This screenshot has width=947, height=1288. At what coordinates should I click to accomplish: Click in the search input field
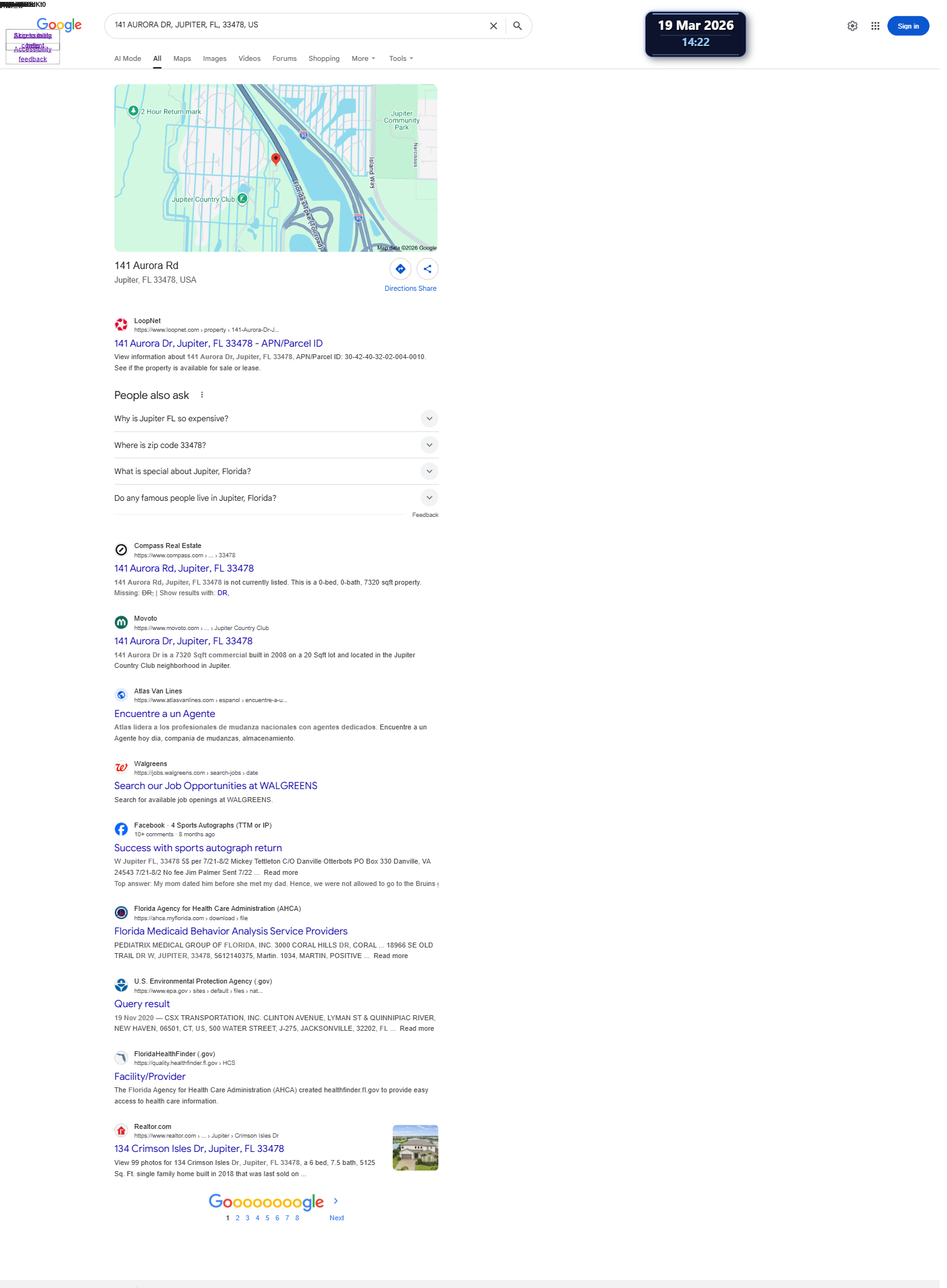coord(297,25)
